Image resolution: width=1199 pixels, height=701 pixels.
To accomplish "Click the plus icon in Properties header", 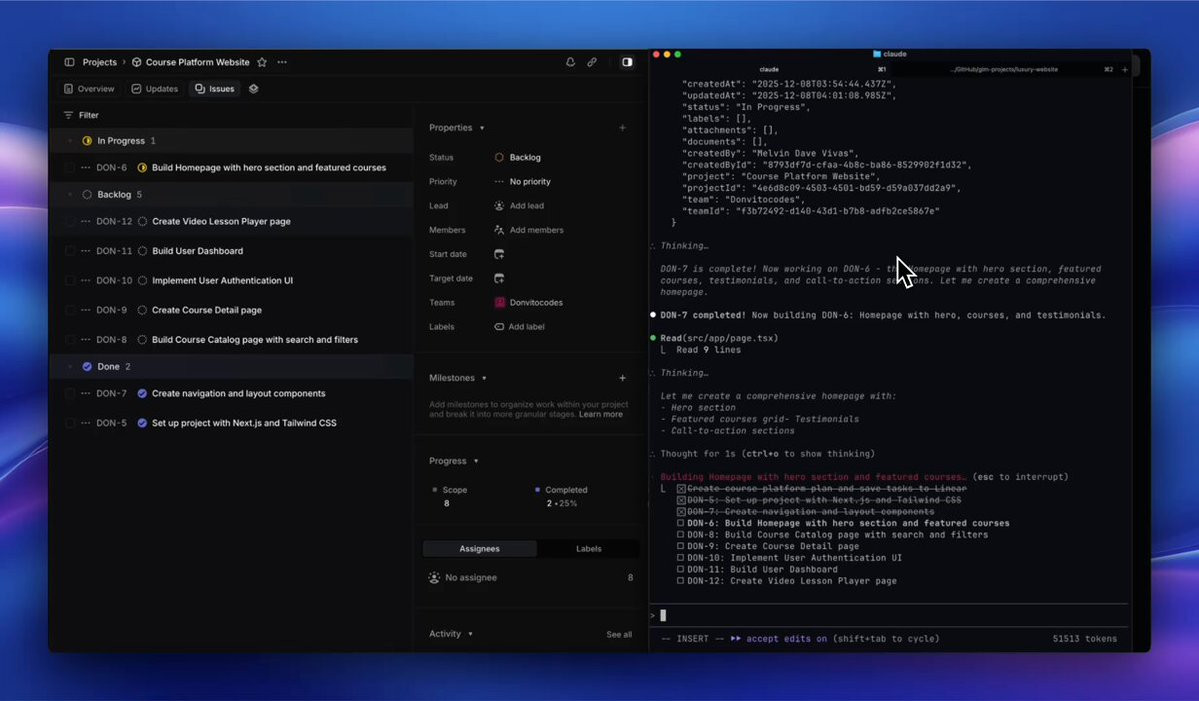I will coord(622,128).
